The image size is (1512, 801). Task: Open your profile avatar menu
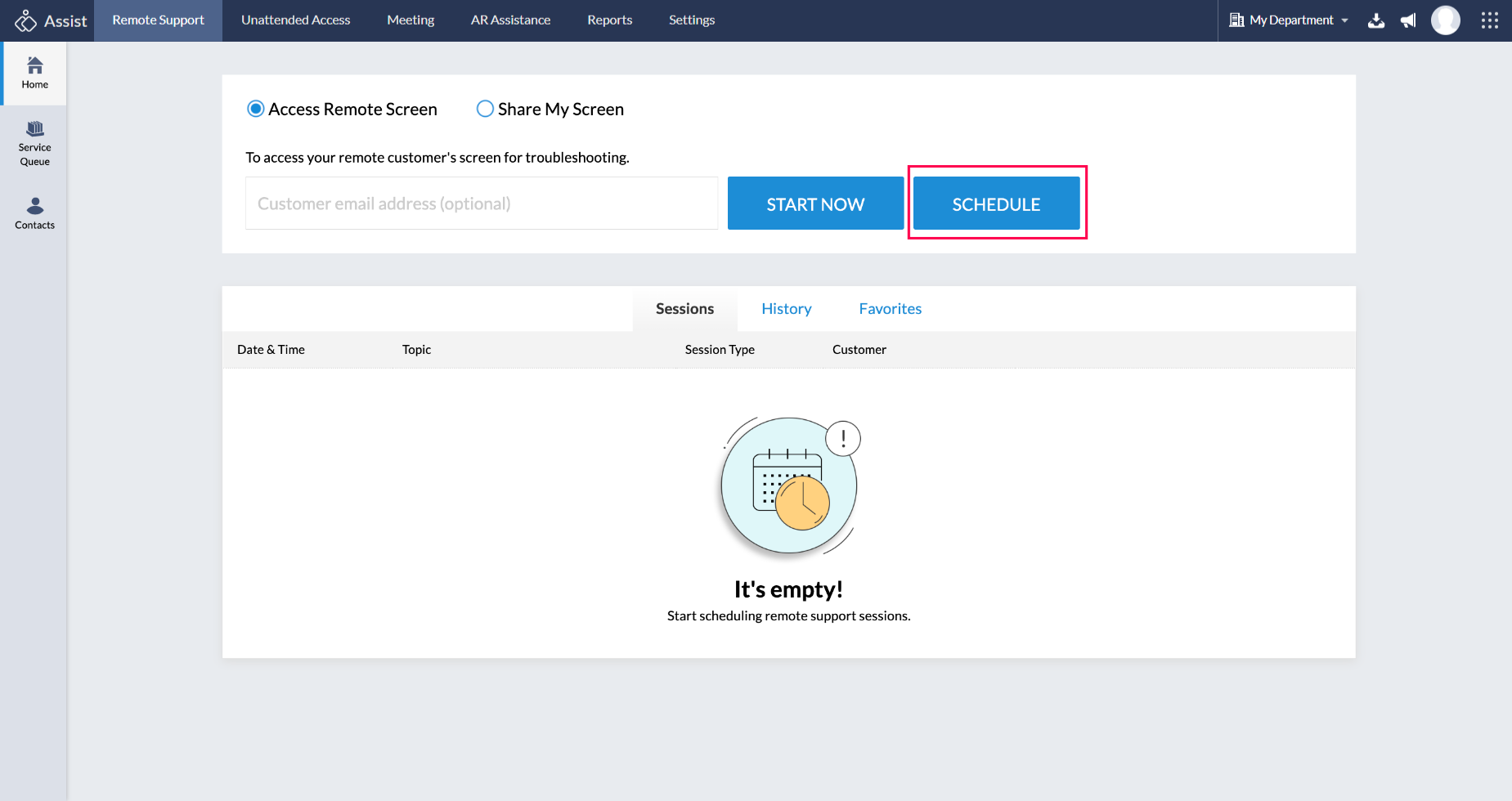point(1446,20)
